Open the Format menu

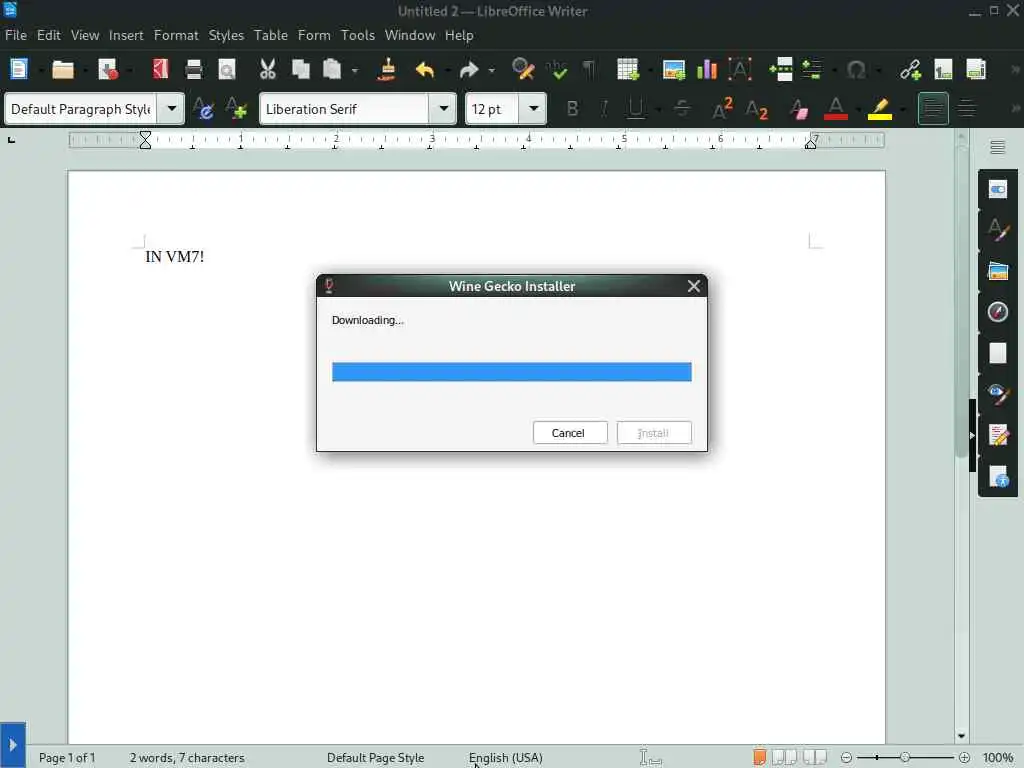(176, 35)
